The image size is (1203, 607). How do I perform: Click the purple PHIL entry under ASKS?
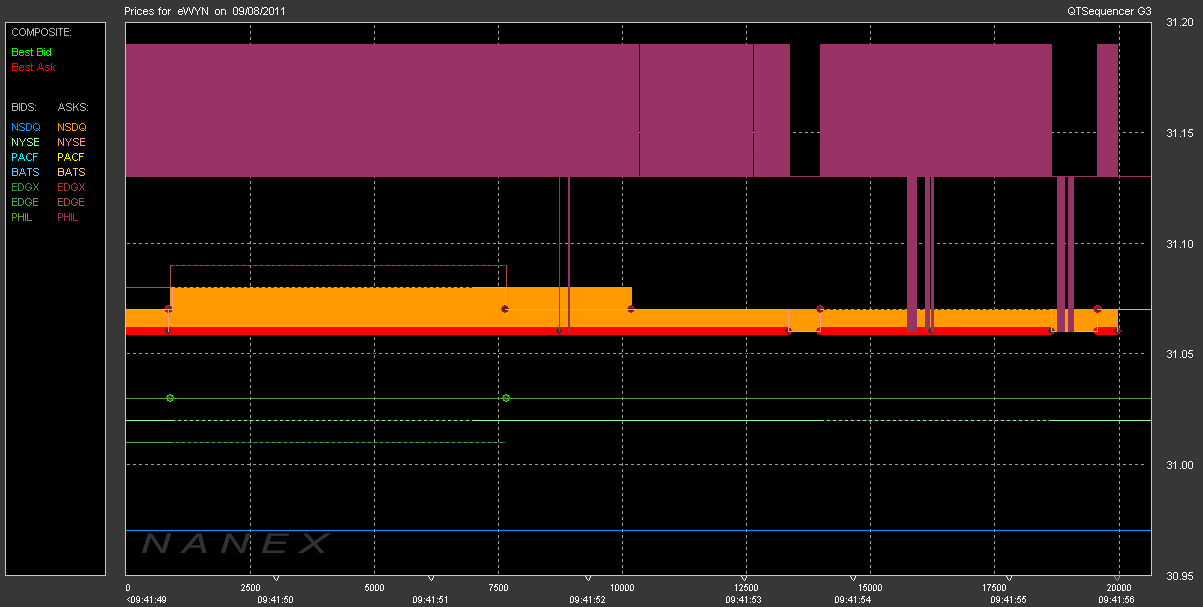pyautogui.click(x=70, y=217)
